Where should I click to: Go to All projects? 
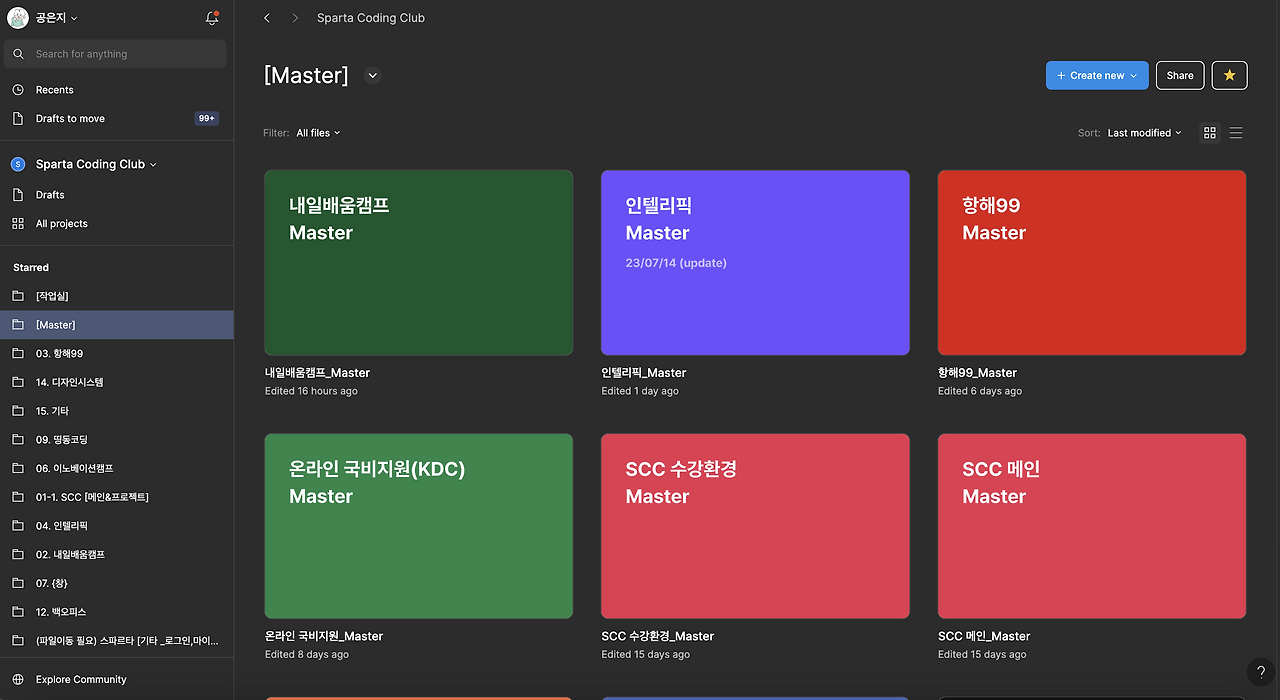[117, 224]
